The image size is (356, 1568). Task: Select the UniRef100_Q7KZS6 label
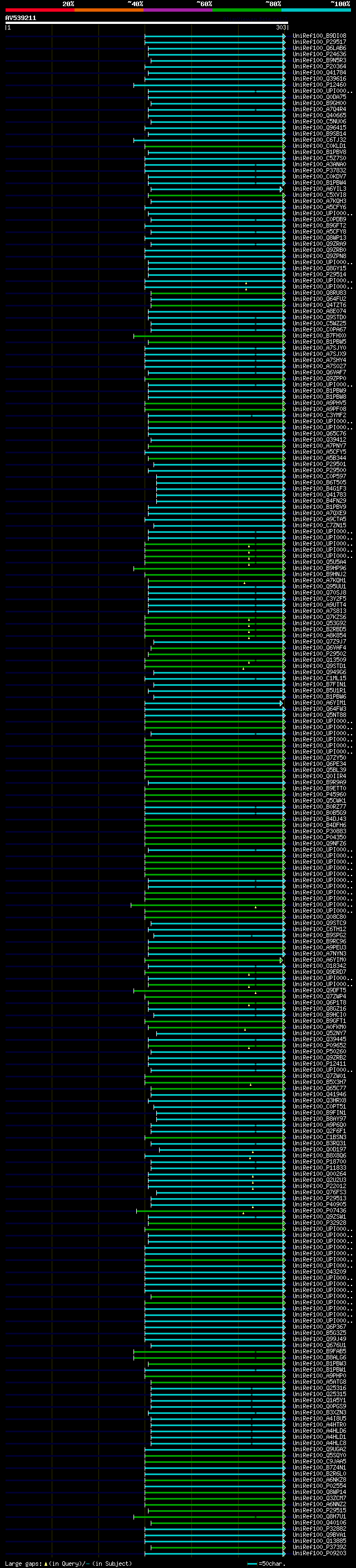(x=319, y=617)
